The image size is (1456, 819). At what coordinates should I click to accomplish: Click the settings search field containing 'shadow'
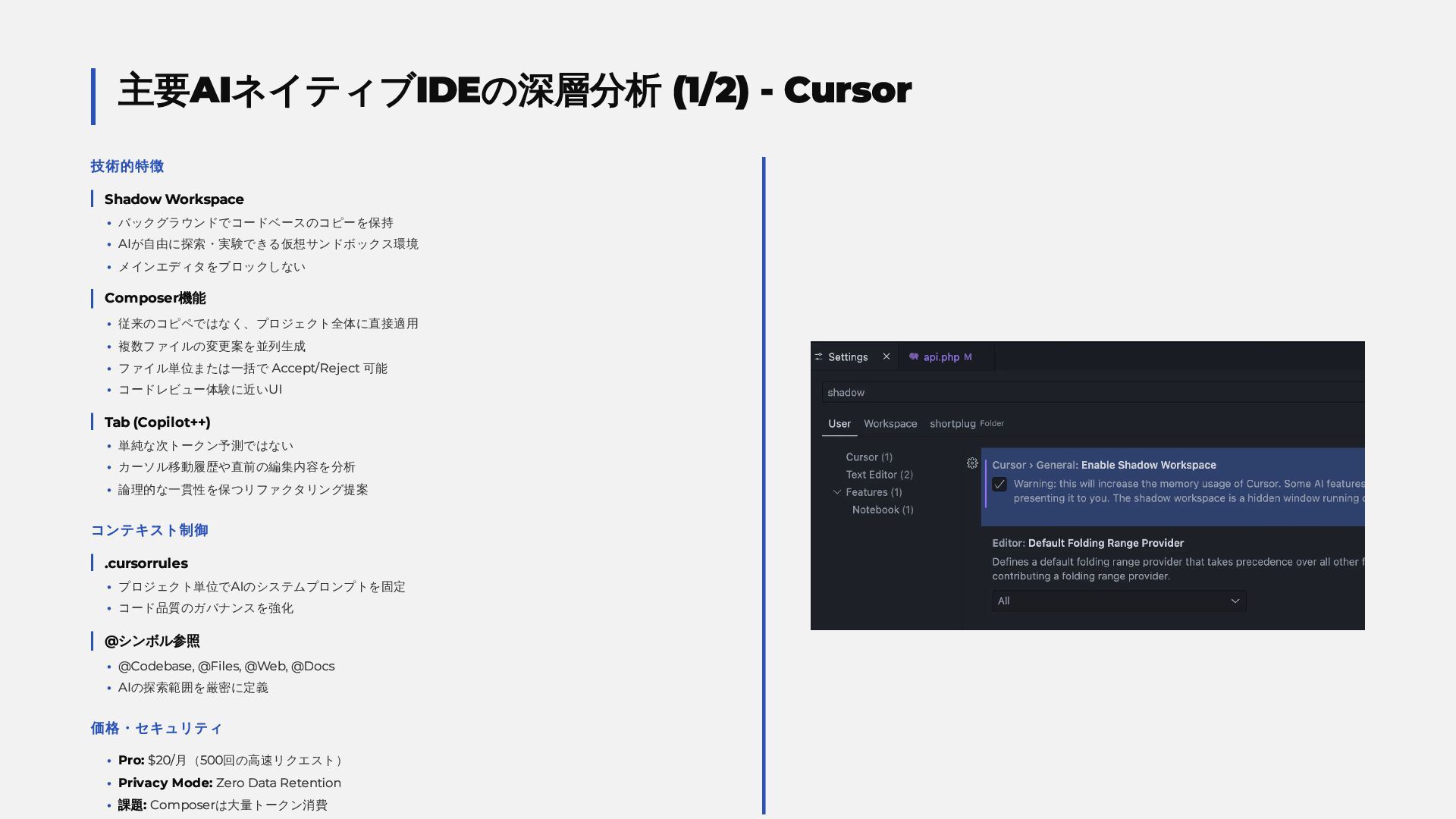coord(1092,392)
